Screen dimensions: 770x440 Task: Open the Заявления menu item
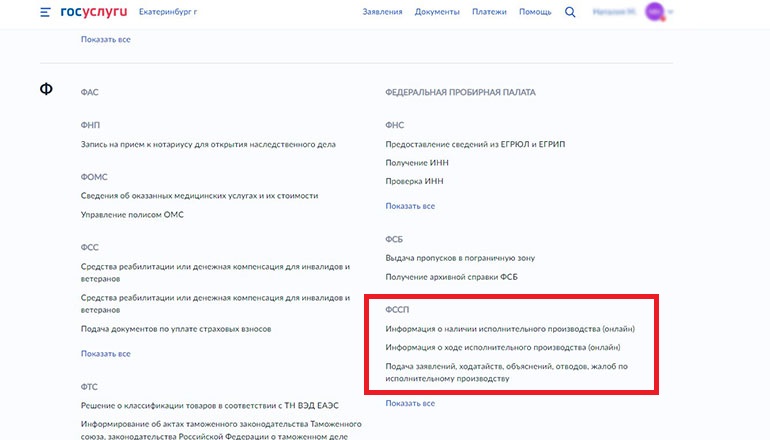tap(382, 13)
